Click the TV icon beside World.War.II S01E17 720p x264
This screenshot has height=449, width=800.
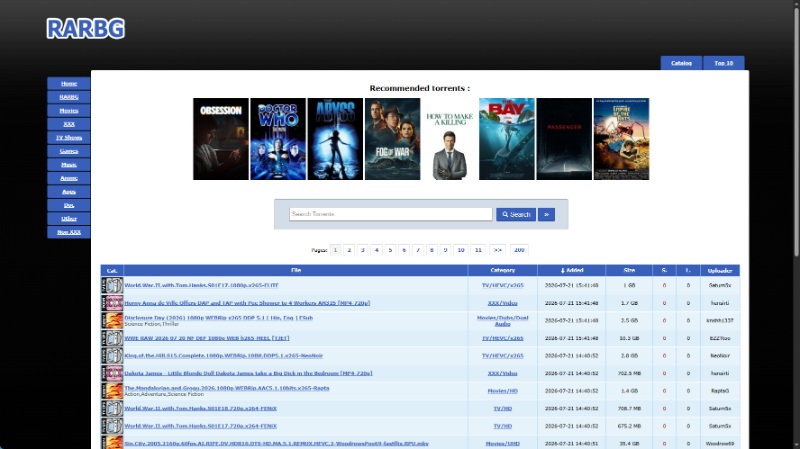click(x=112, y=426)
